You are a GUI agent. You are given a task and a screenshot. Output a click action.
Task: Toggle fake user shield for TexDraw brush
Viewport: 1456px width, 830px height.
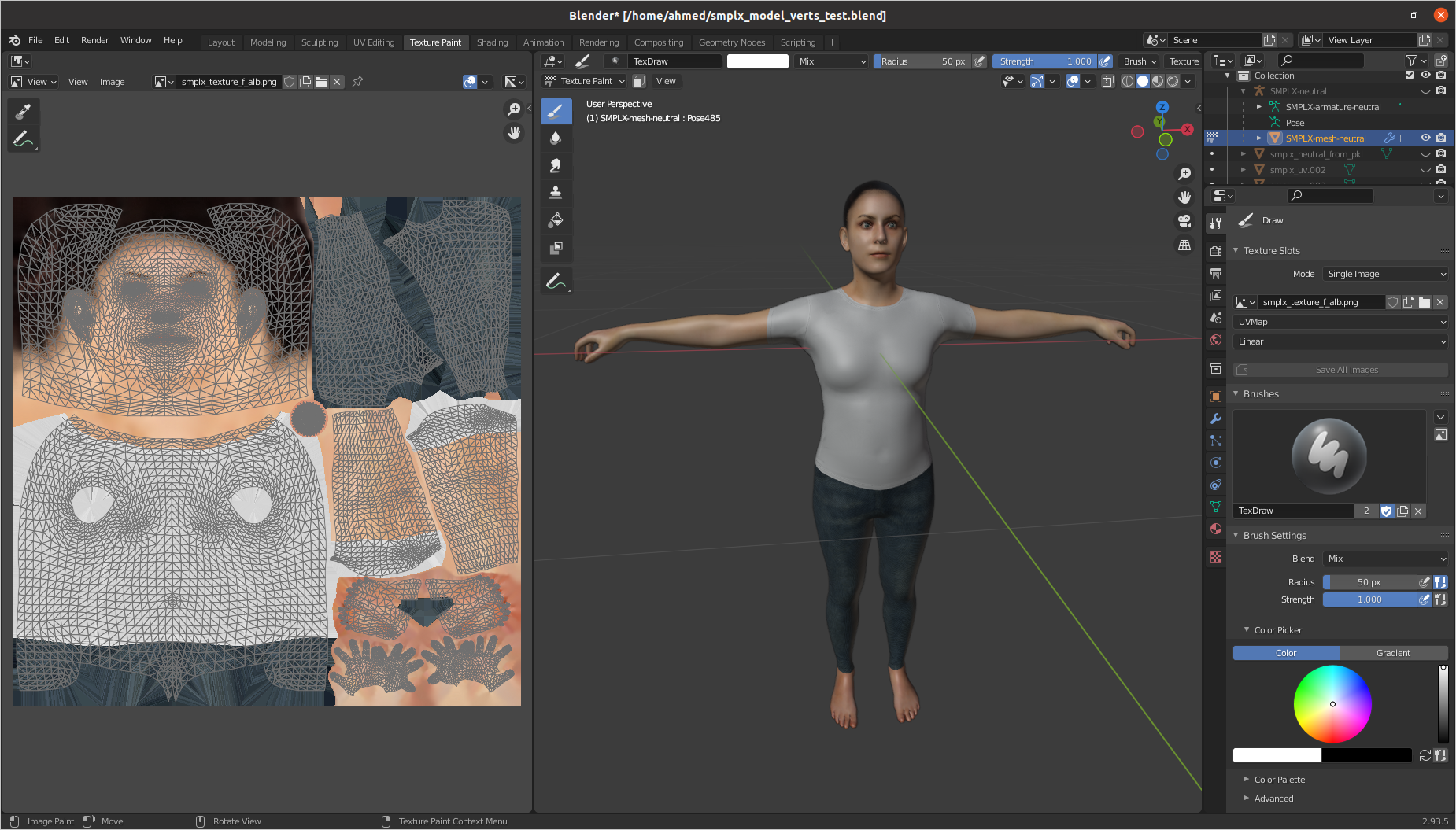pyautogui.click(x=1387, y=511)
